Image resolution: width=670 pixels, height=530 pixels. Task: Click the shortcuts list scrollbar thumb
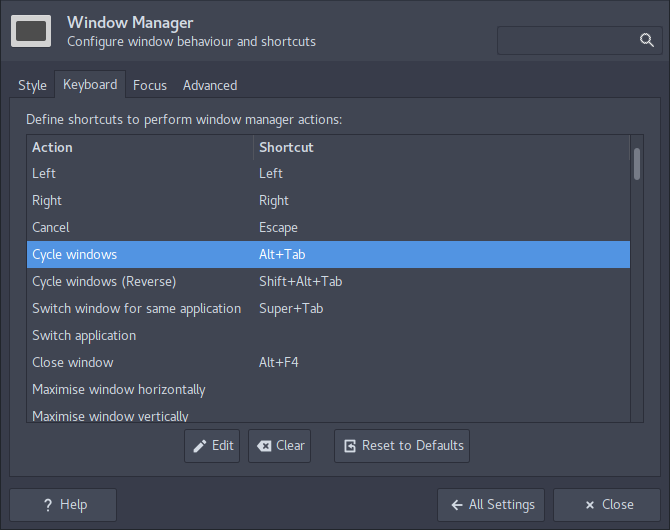point(637,164)
